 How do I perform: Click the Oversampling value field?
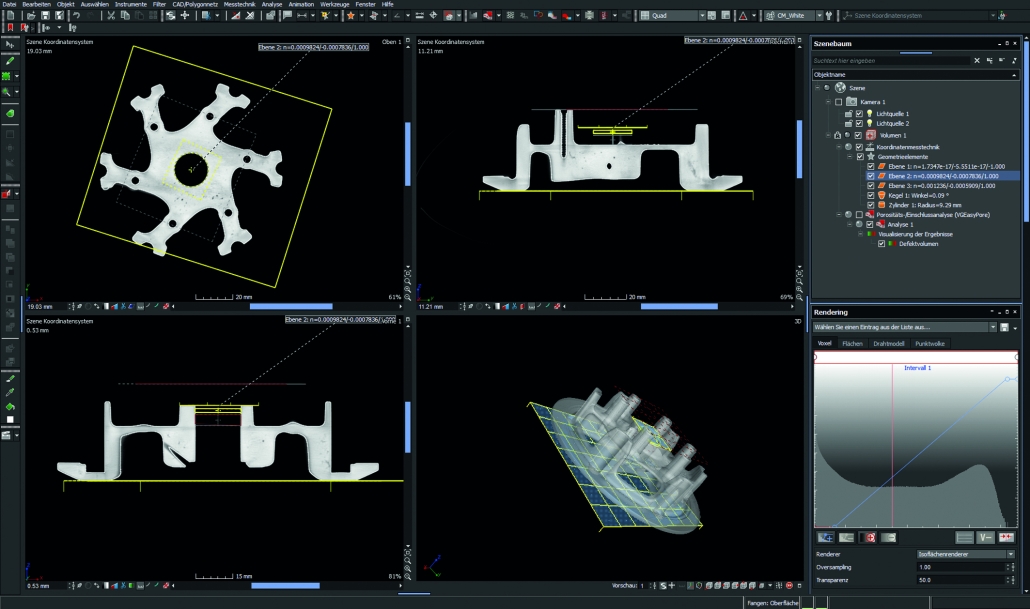(x=960, y=566)
